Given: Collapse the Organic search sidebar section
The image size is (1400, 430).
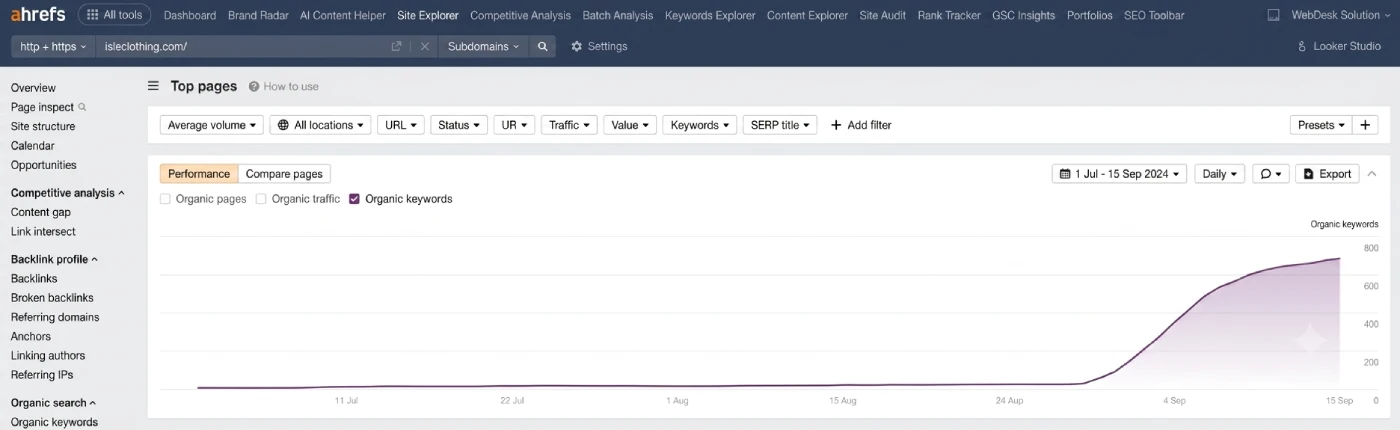Looking at the screenshot, I should pos(54,403).
